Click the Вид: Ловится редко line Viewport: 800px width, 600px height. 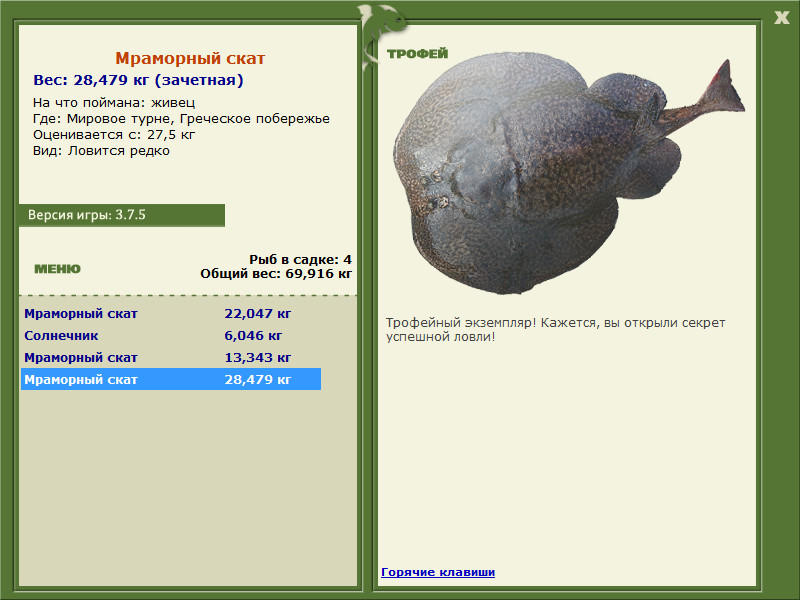coord(101,151)
